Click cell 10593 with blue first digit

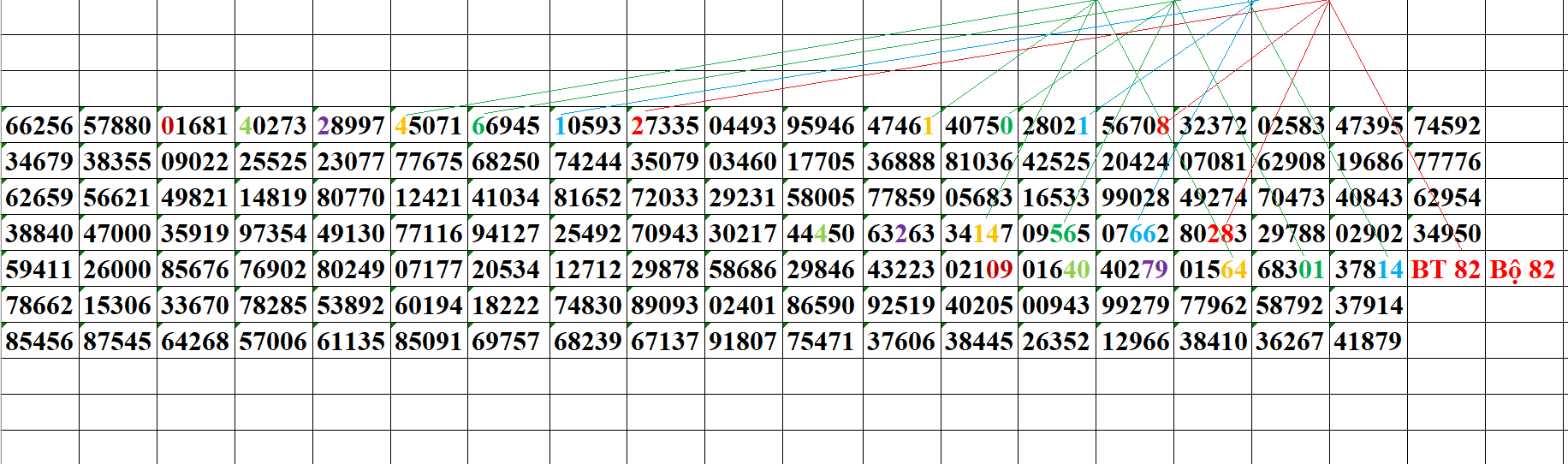[587, 126]
